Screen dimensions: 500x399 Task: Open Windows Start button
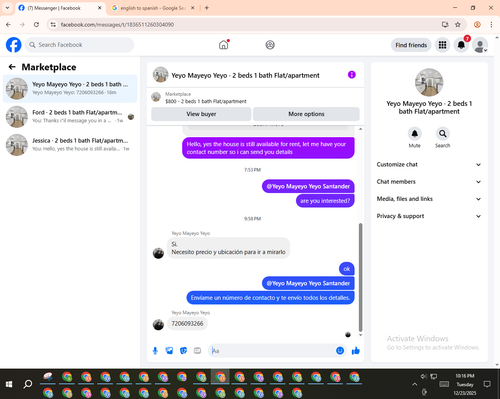(9, 384)
